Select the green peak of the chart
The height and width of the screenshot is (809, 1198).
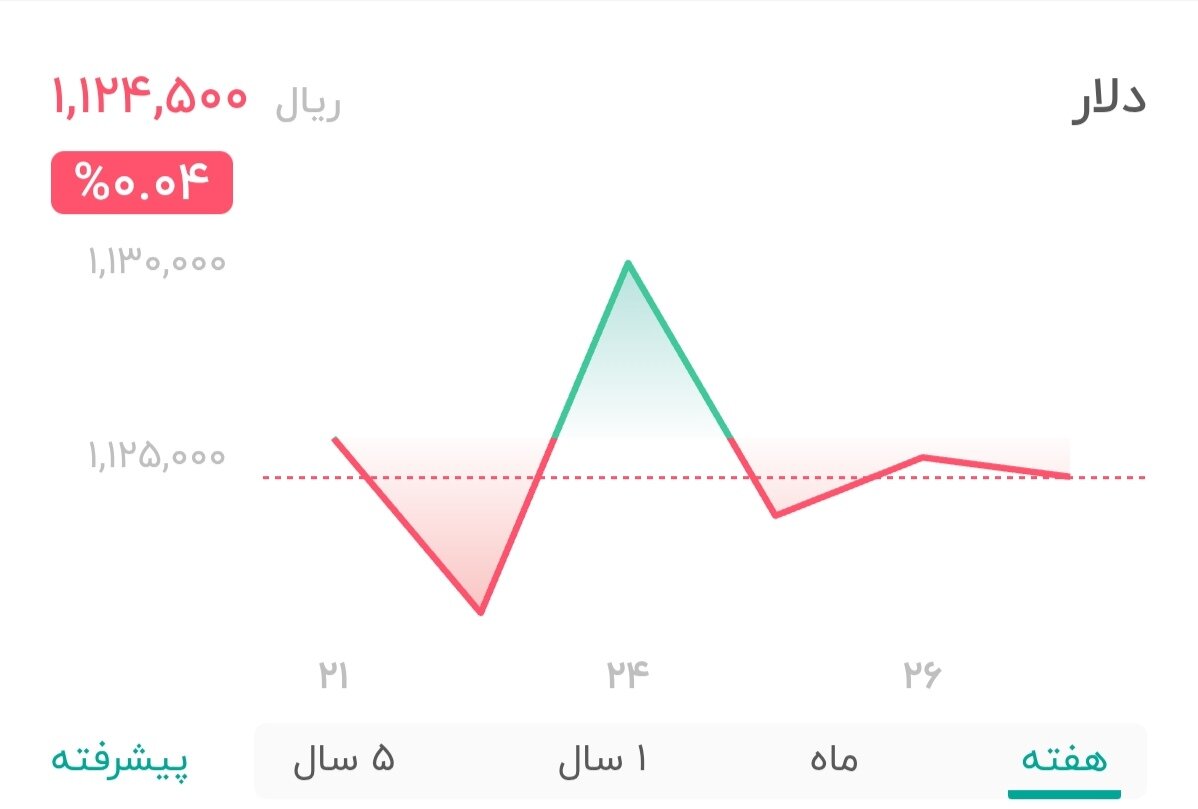[x=628, y=262]
